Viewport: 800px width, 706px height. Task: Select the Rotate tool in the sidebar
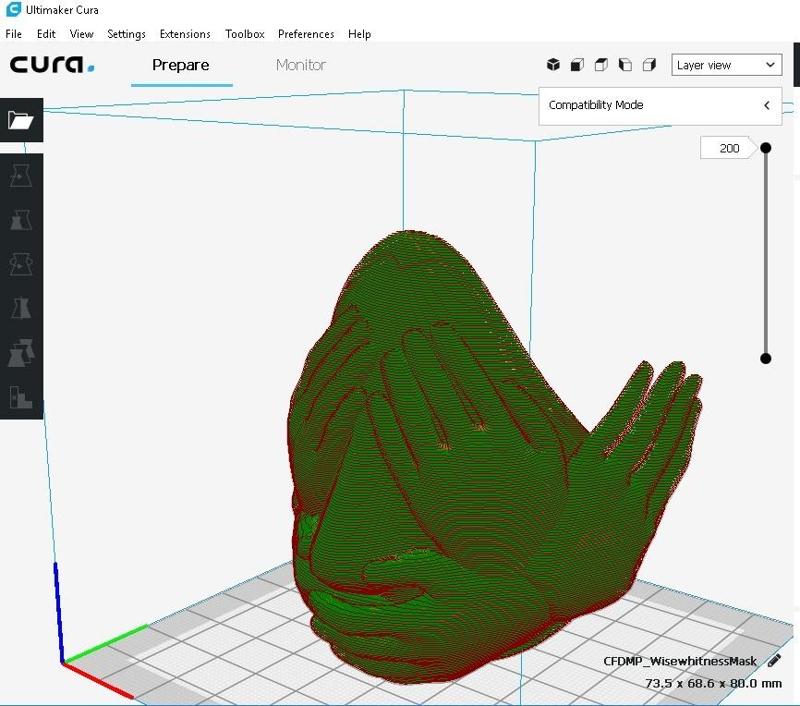click(x=21, y=264)
